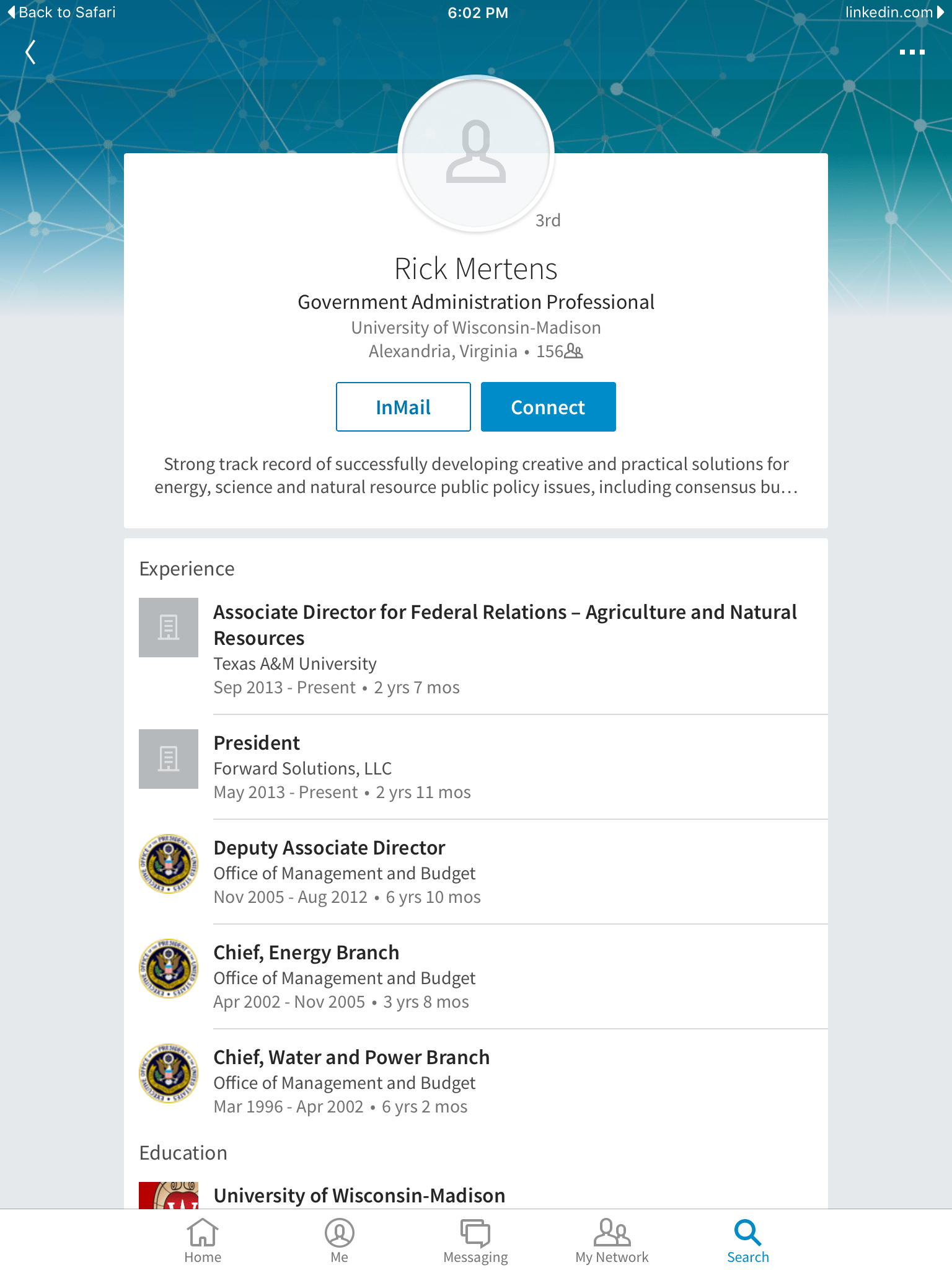Viewport: 952px width, 1270px height.
Task: Expand the truncated profile summary text
Action: pyautogui.click(x=476, y=476)
